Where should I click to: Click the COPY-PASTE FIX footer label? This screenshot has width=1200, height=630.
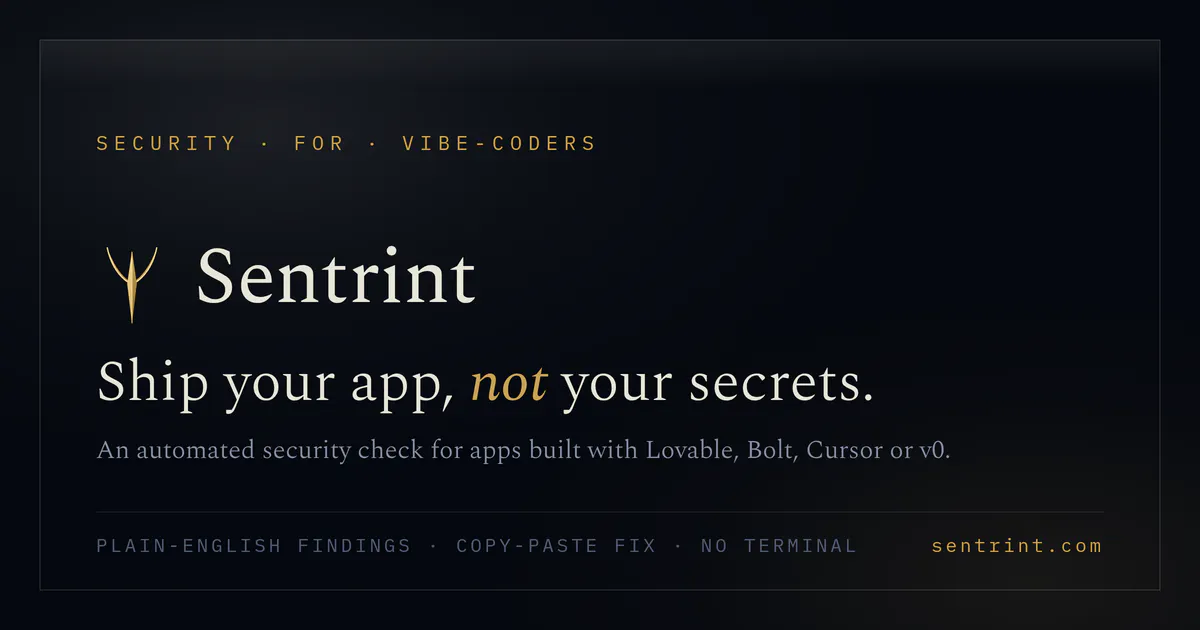point(556,546)
